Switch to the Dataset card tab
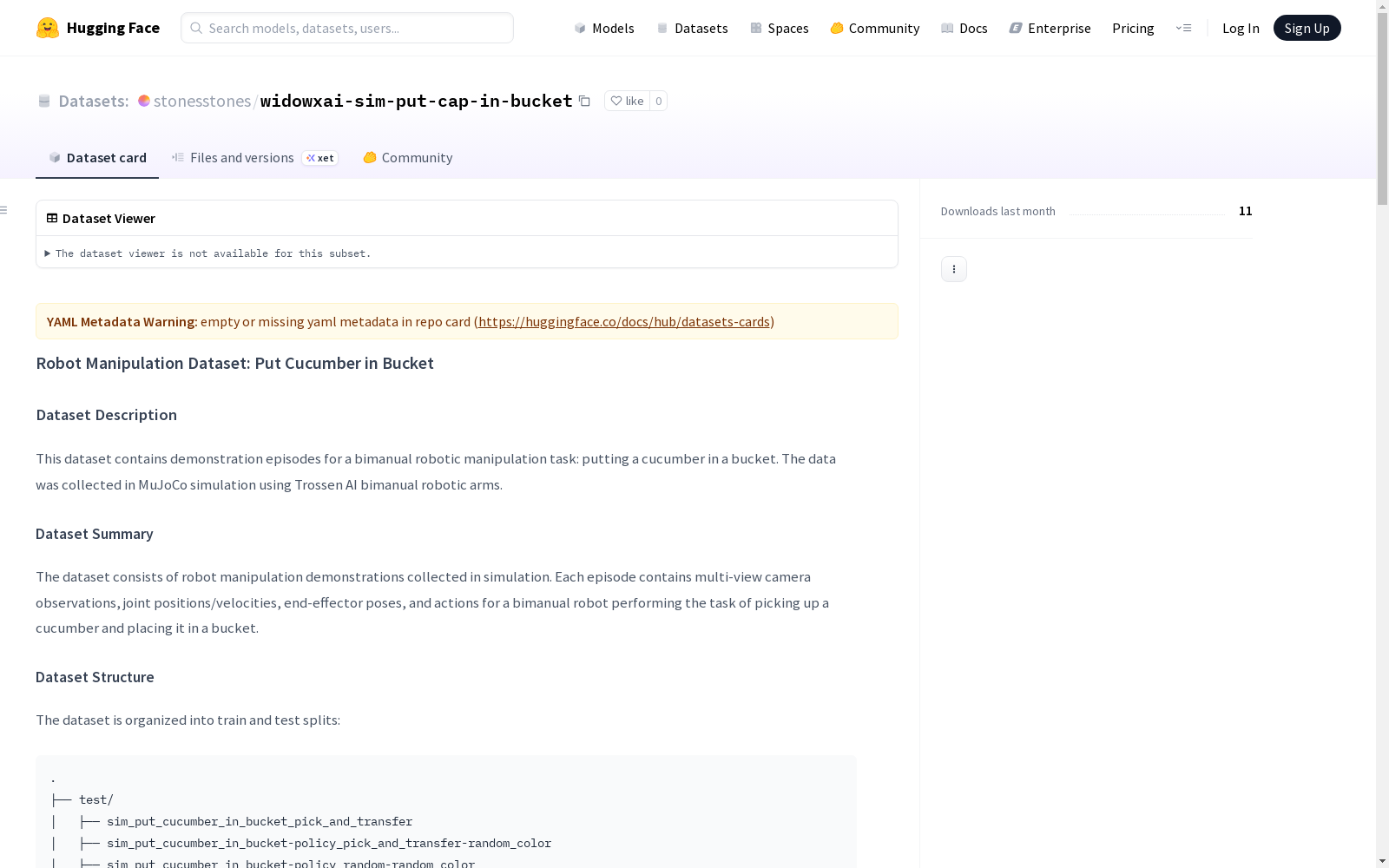The image size is (1389, 868). click(x=97, y=157)
